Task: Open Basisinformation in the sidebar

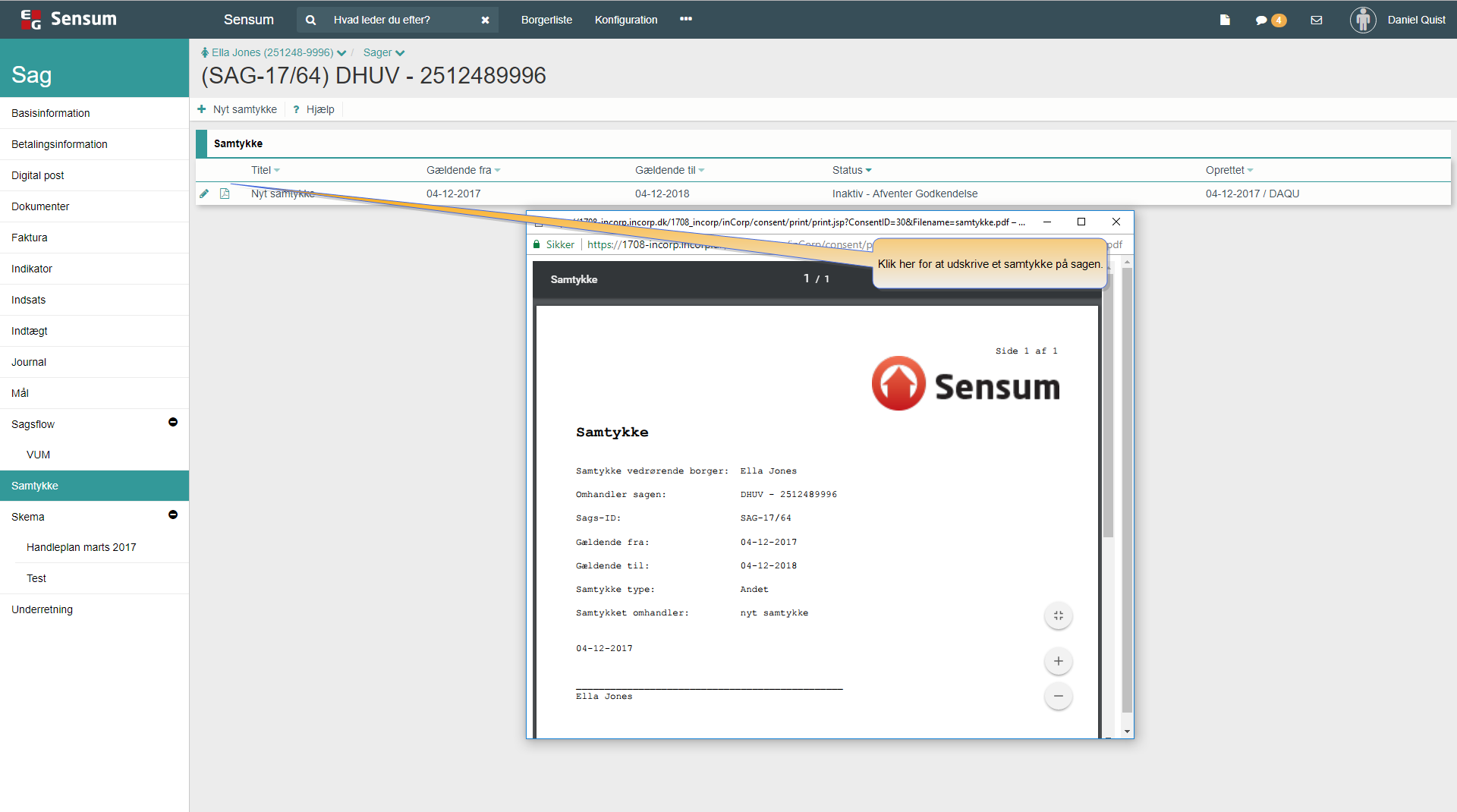Action: point(94,113)
